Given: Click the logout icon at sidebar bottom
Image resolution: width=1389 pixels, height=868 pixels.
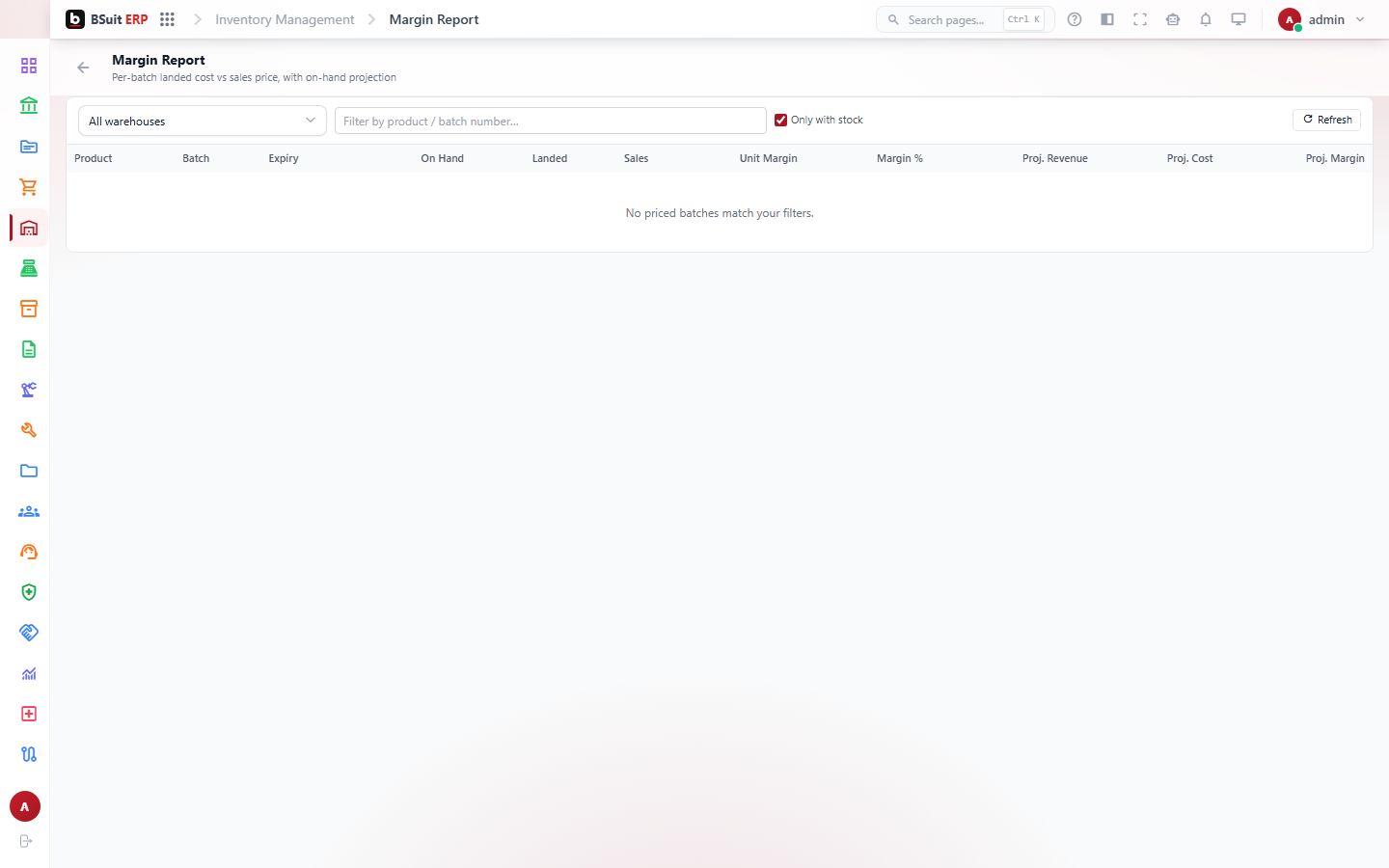Looking at the screenshot, I should point(26,841).
